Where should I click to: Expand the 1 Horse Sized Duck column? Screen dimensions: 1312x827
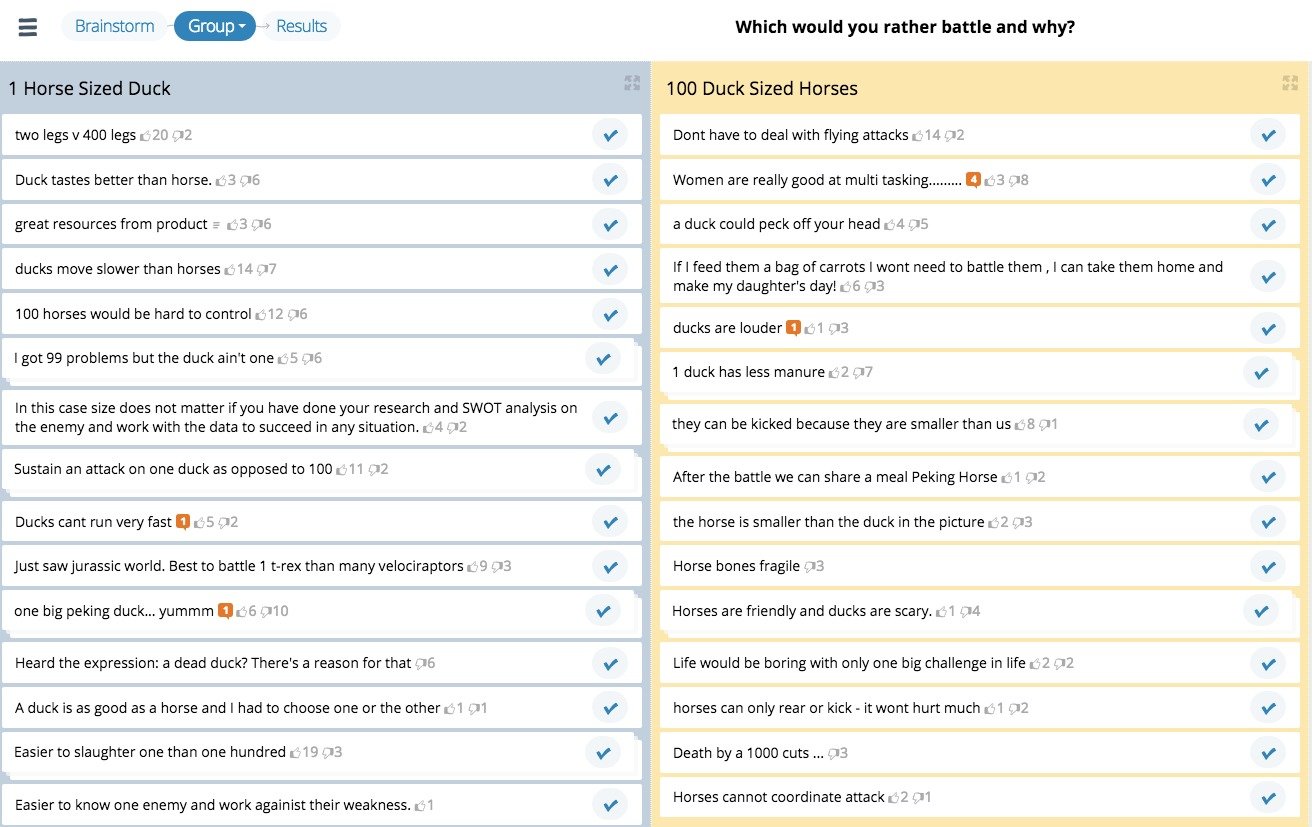[x=632, y=83]
